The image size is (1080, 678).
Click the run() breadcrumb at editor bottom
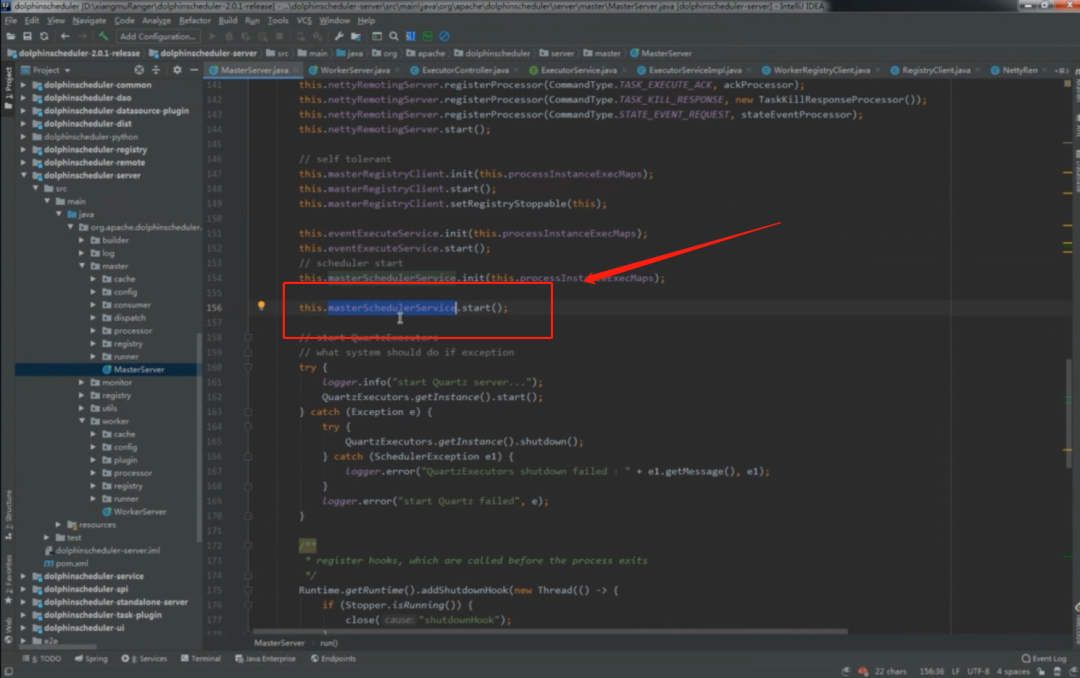[329, 643]
